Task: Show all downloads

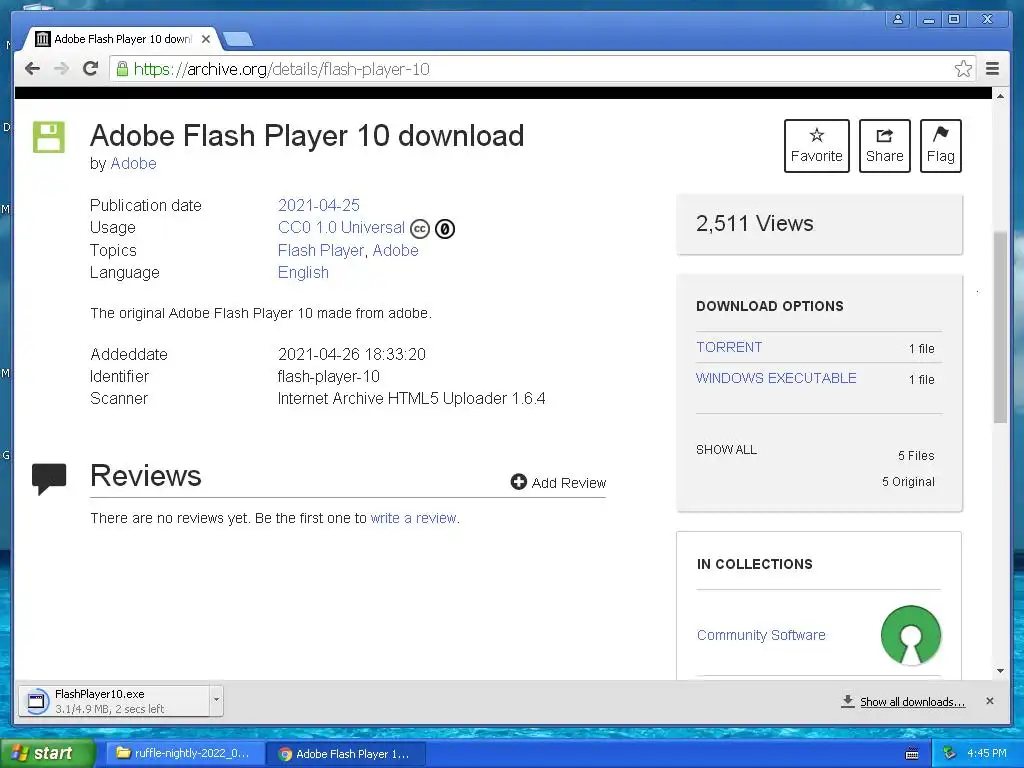Action: click(x=912, y=702)
